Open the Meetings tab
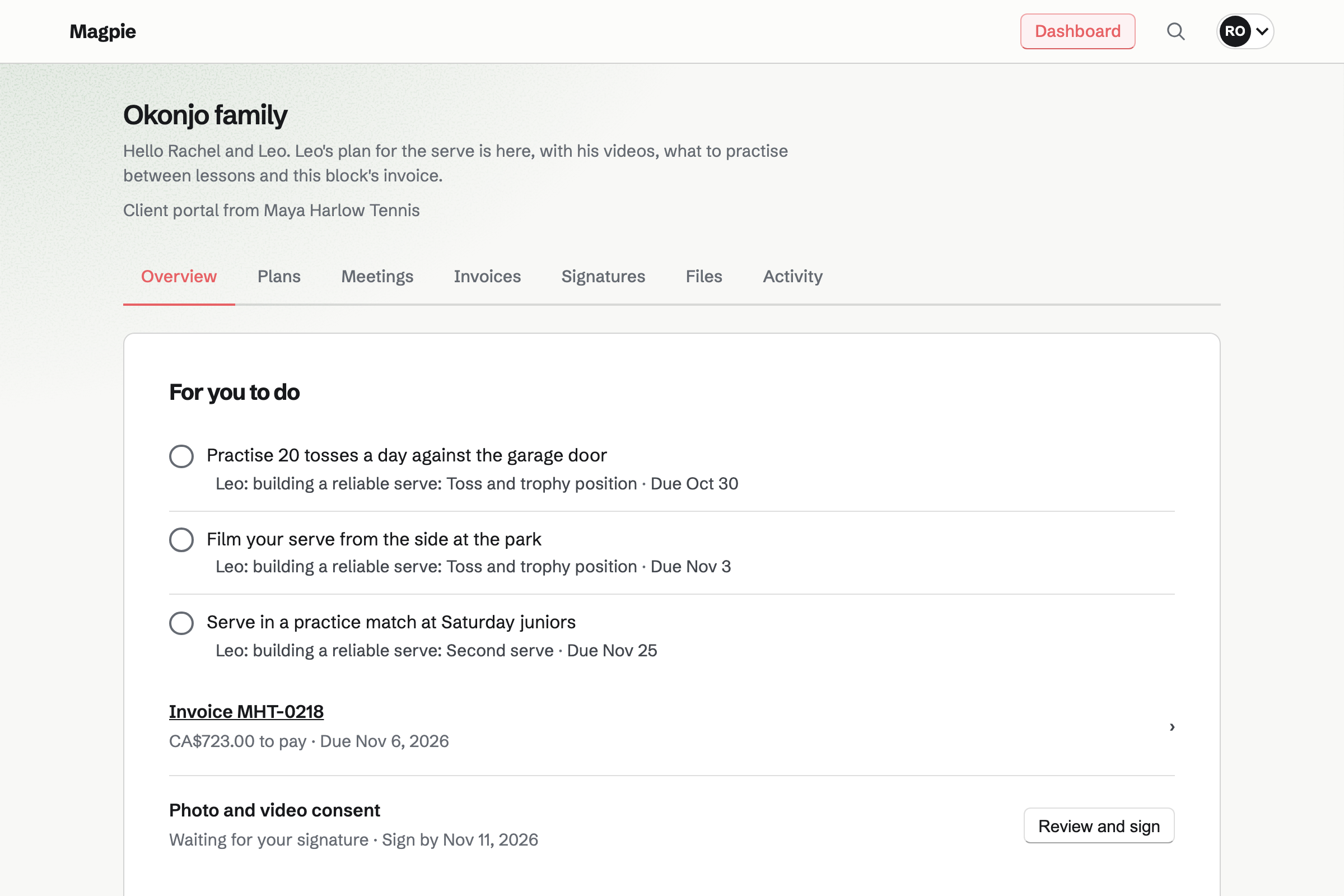1344x896 pixels. 377,277
